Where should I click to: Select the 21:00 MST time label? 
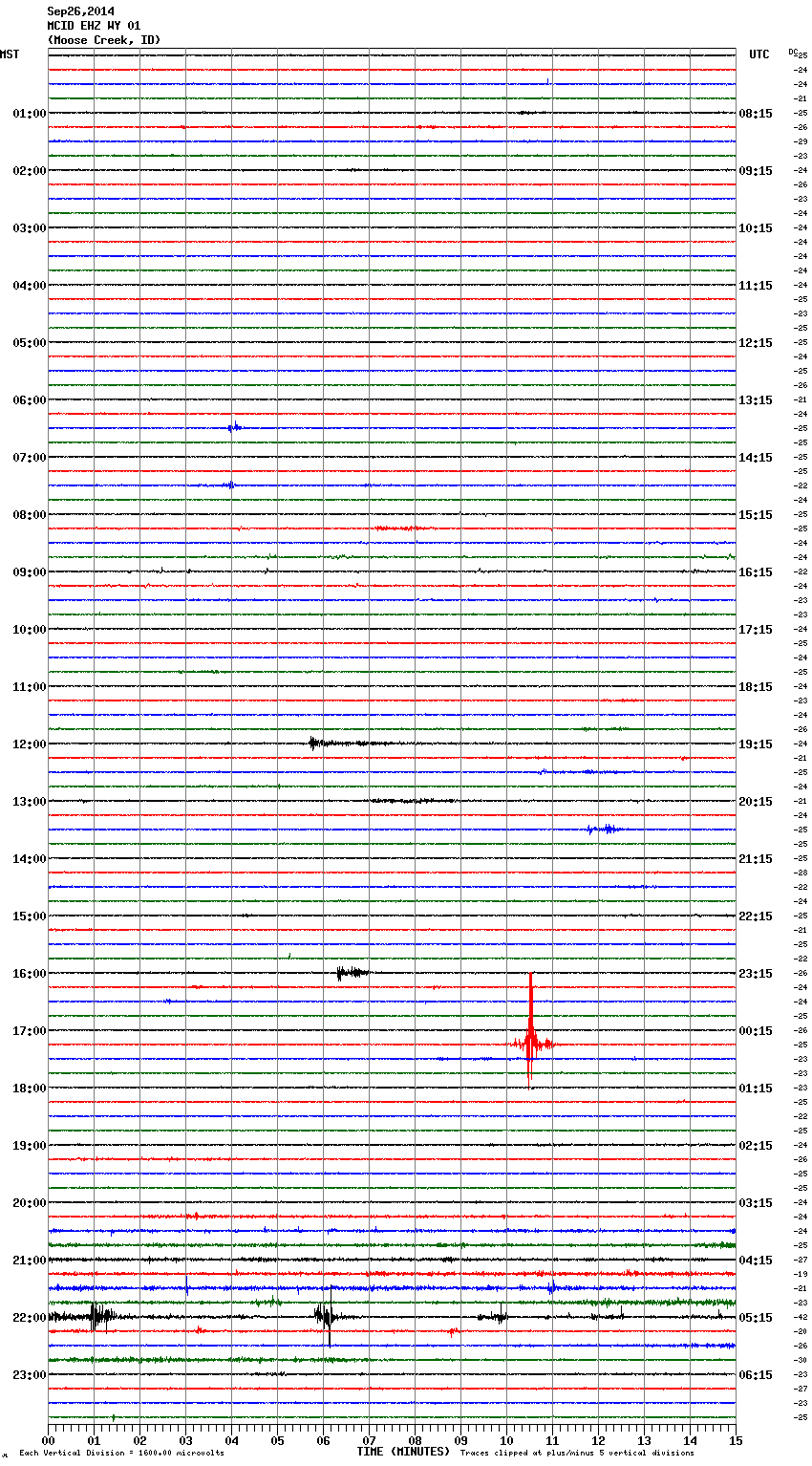[30, 1261]
